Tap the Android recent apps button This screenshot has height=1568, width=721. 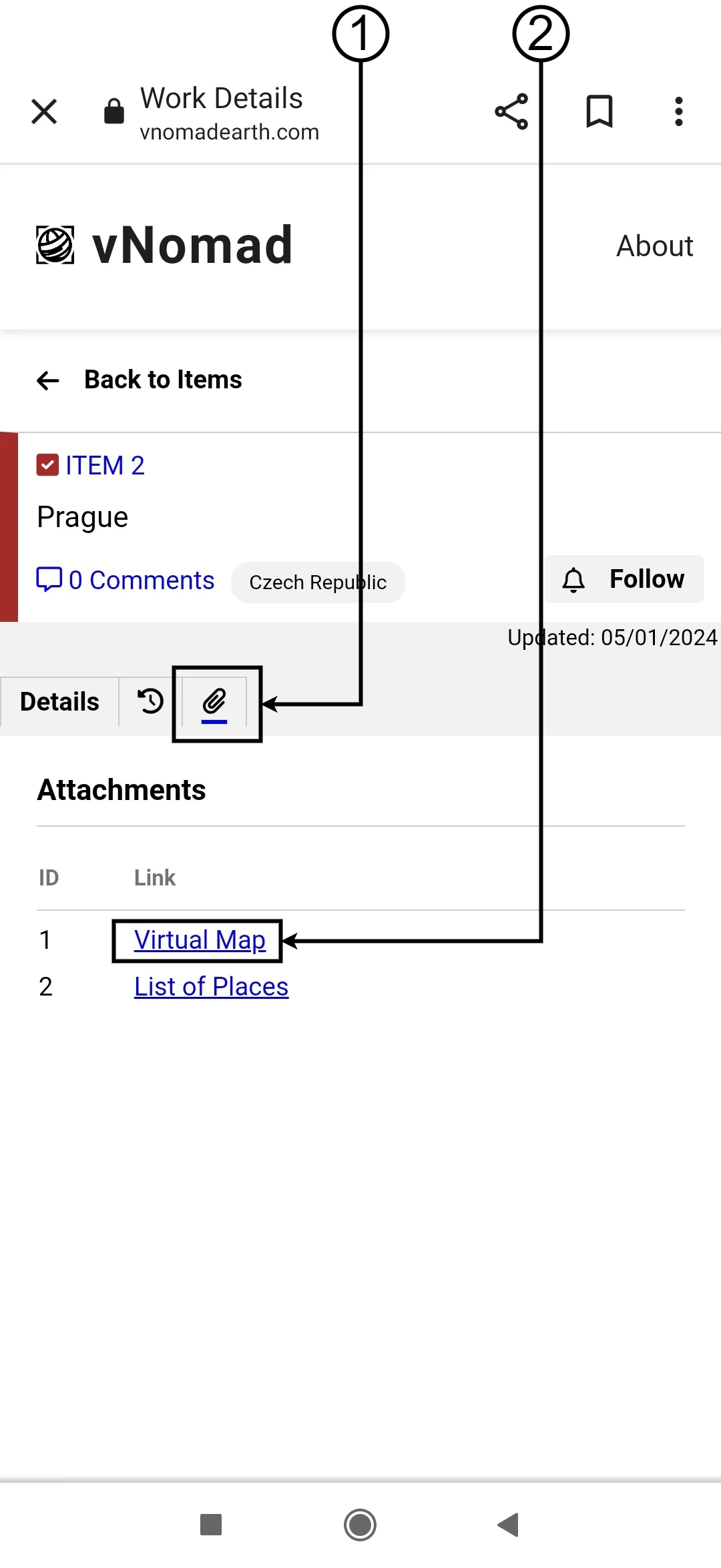211,1525
